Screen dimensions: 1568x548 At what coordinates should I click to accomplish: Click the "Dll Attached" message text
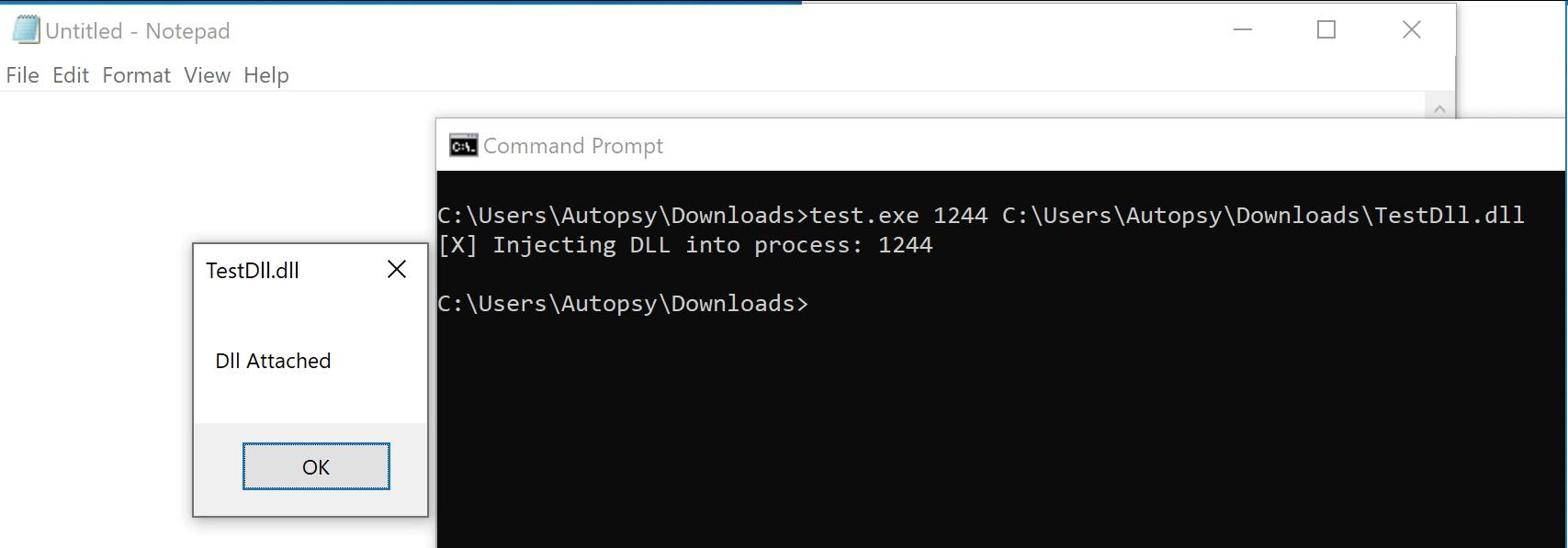(273, 361)
